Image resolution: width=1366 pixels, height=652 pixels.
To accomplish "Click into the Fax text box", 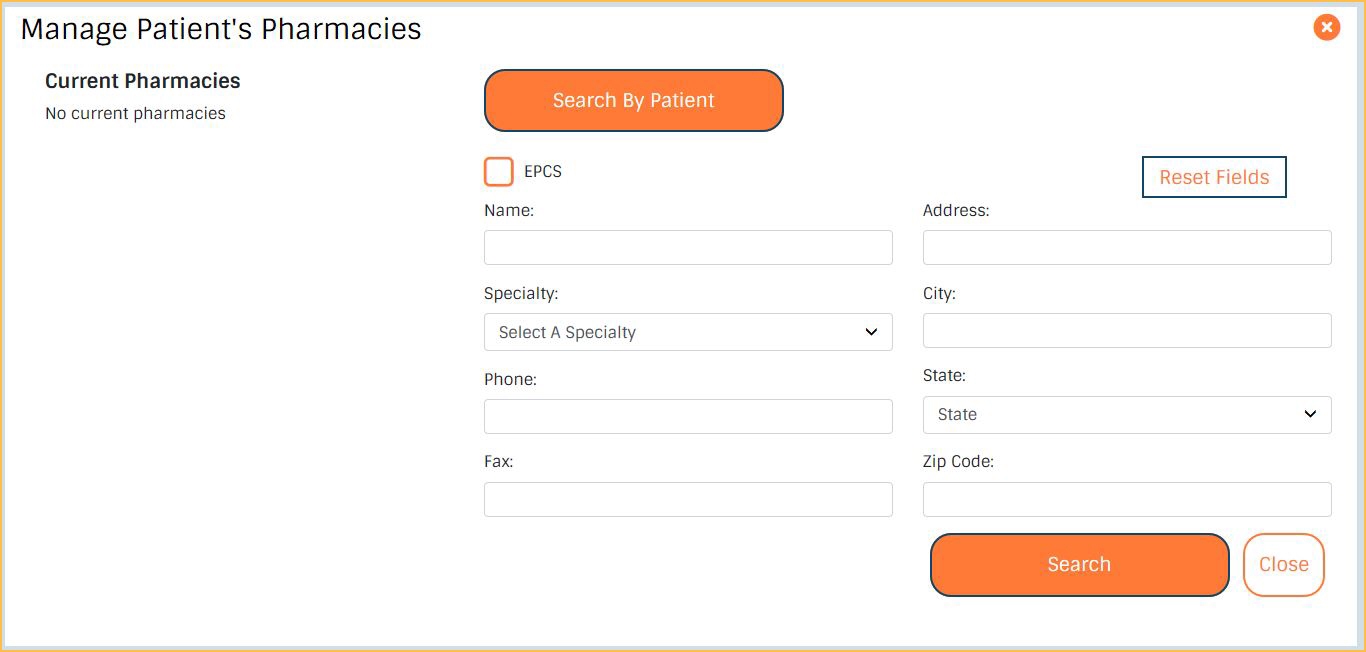I will (x=688, y=499).
